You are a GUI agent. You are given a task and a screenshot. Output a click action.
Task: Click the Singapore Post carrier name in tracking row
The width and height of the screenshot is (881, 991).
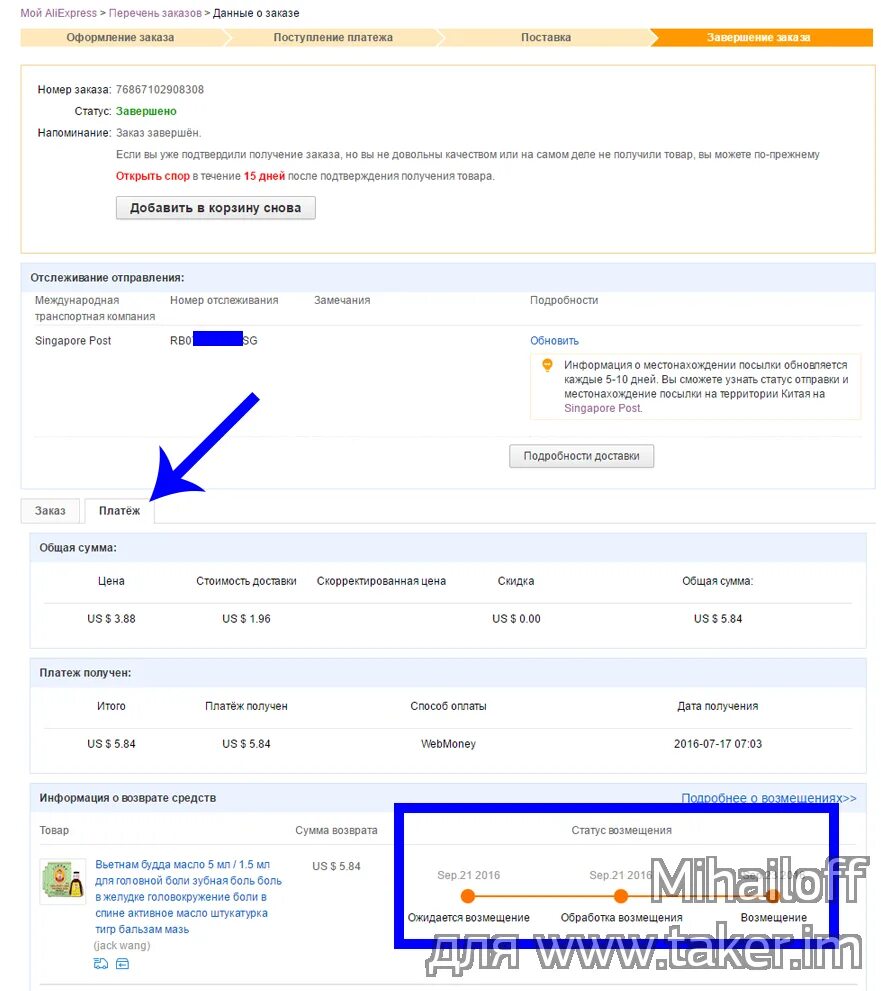(x=73, y=341)
